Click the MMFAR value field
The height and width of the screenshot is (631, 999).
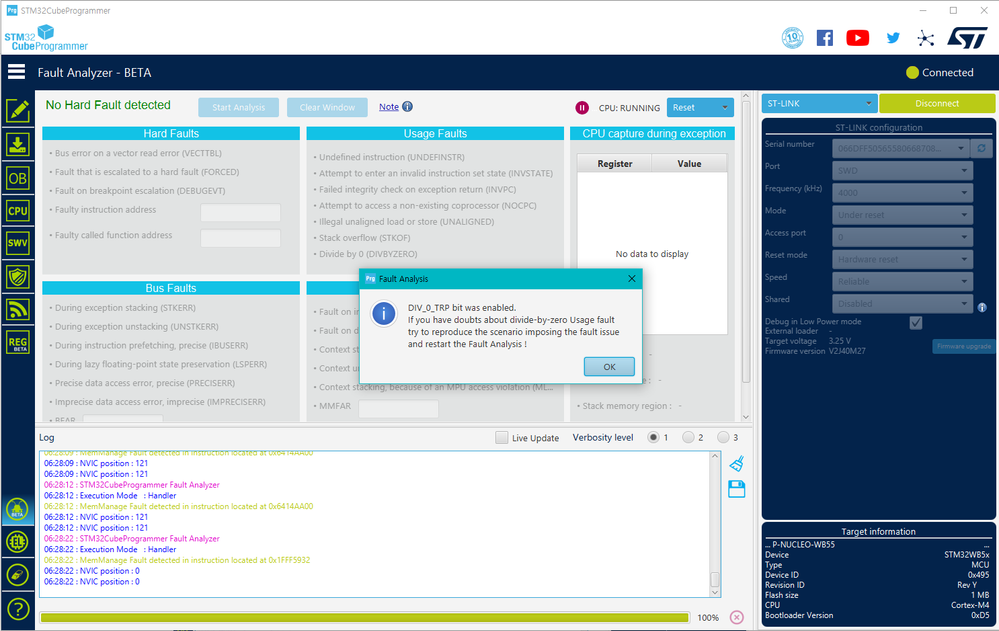click(x=398, y=409)
